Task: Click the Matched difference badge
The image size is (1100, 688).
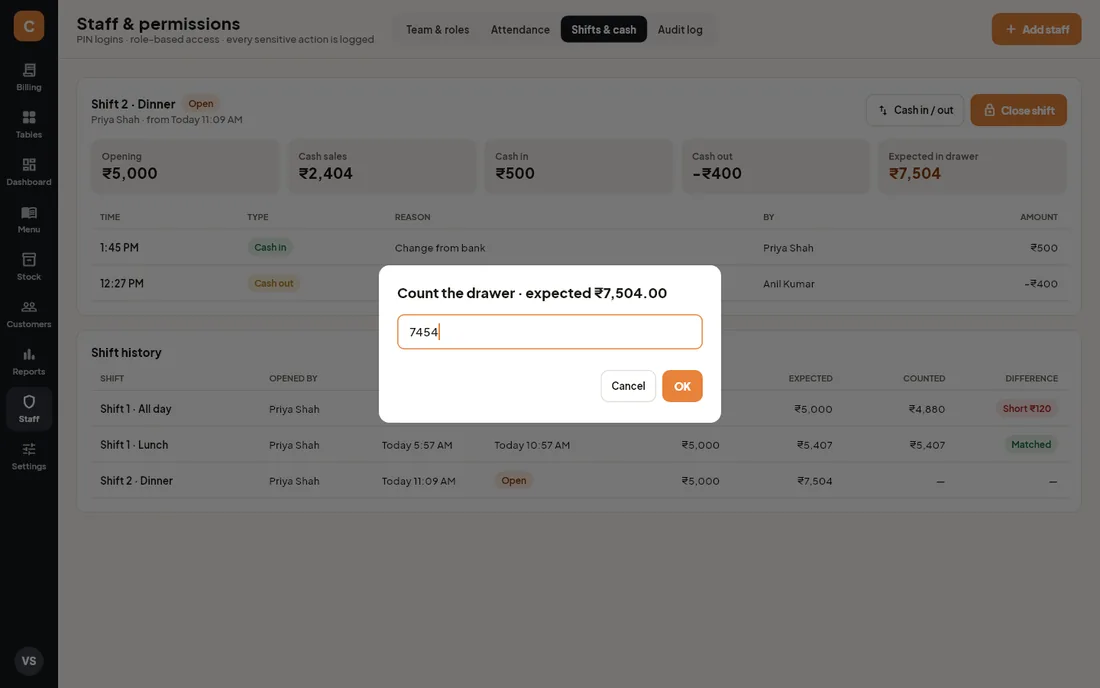Action: tap(1031, 444)
